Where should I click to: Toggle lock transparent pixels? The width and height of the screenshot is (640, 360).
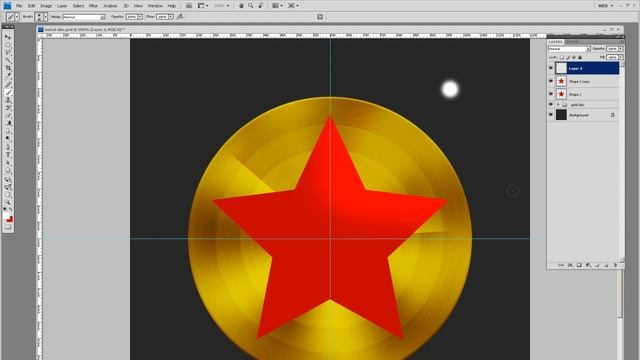pyautogui.click(x=562, y=58)
